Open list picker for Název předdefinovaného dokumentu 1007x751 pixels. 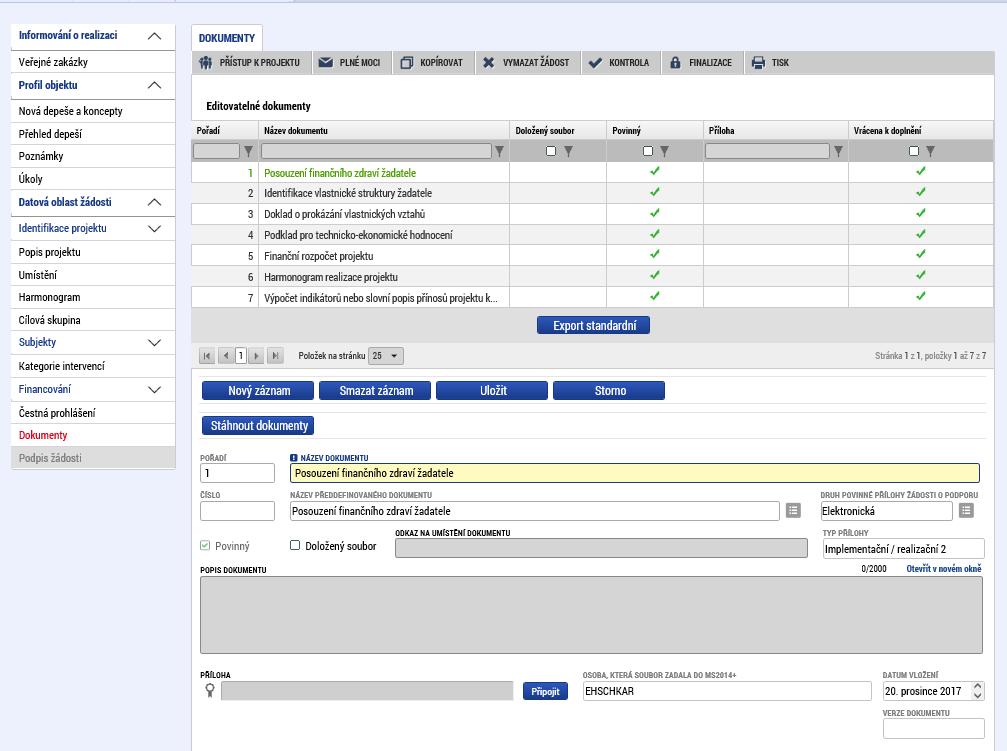794,511
